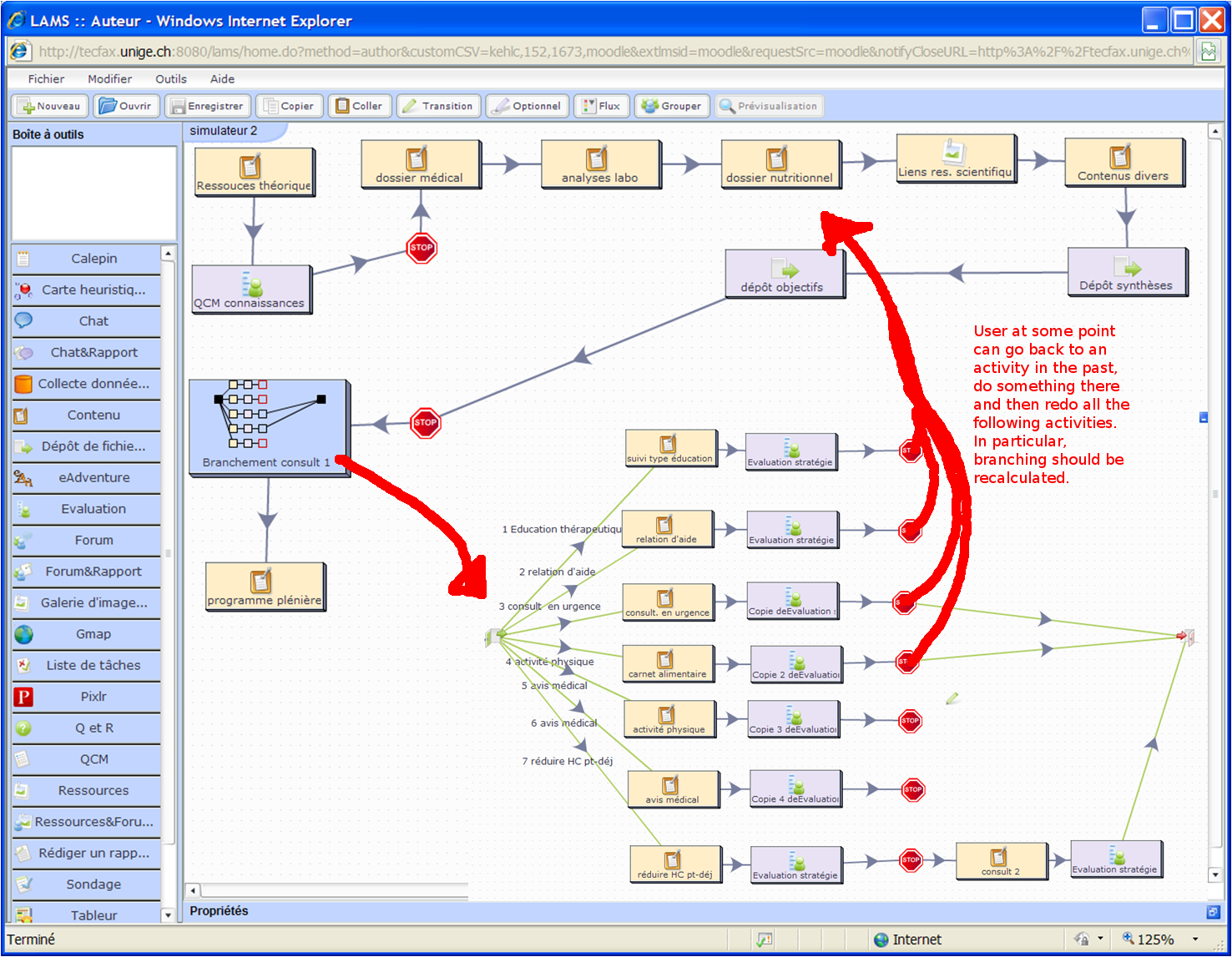Click the Grouper toolbar button
This screenshot has height=957, width=1232.
tap(672, 106)
